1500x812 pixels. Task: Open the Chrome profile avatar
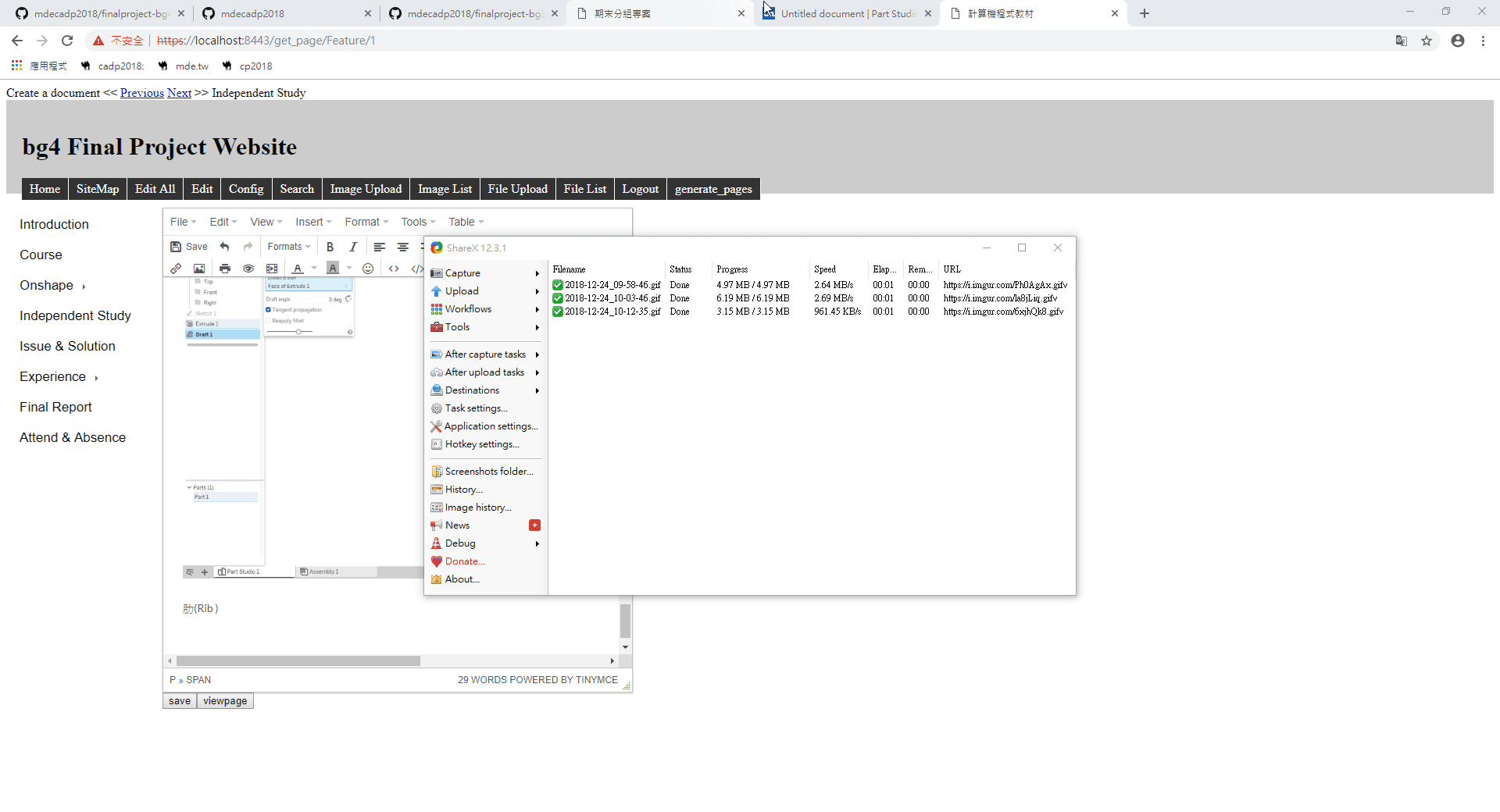click(x=1458, y=41)
